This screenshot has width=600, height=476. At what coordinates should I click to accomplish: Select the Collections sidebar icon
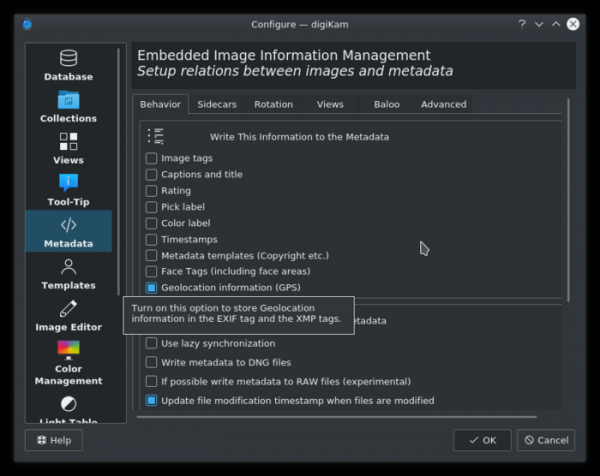pyautogui.click(x=68, y=107)
